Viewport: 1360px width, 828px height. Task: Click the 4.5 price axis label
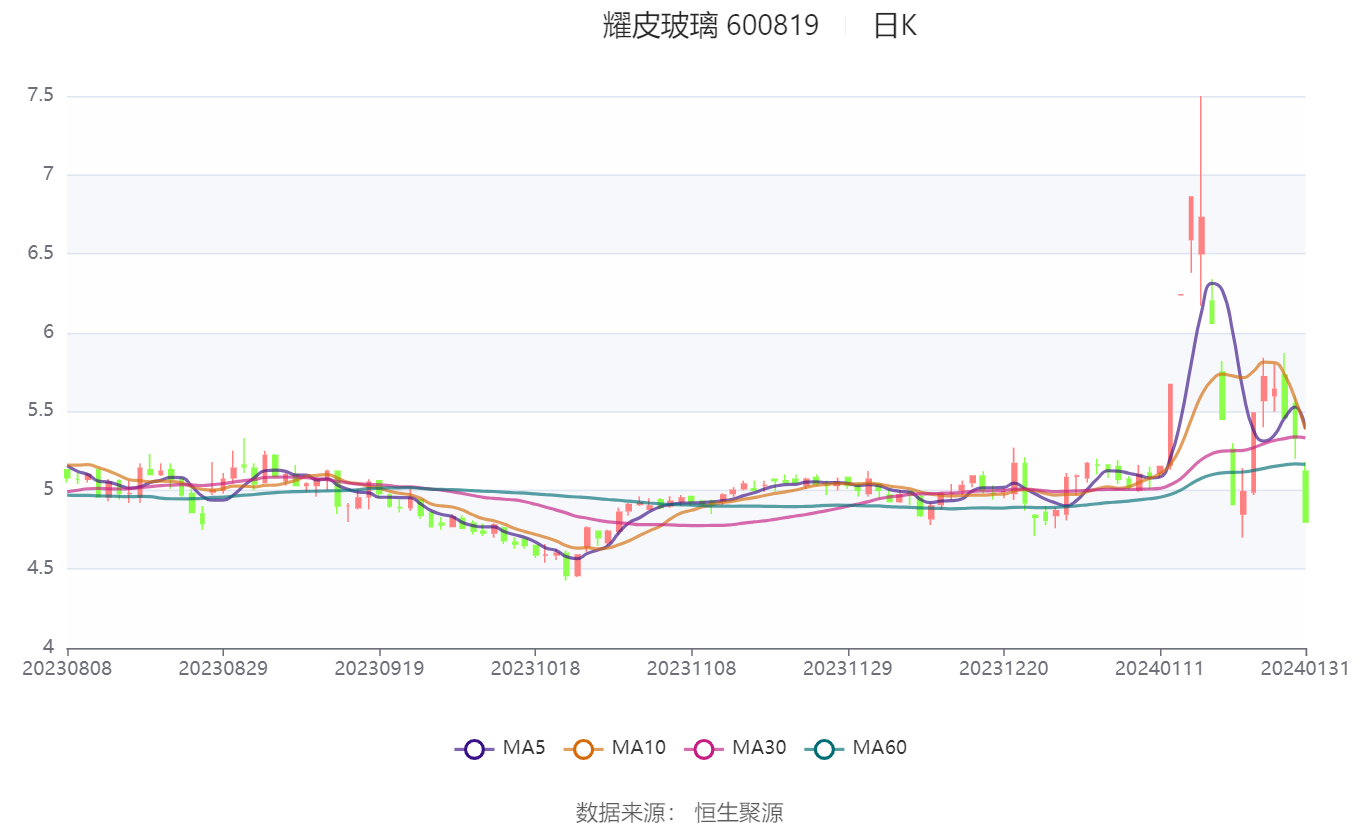point(40,569)
